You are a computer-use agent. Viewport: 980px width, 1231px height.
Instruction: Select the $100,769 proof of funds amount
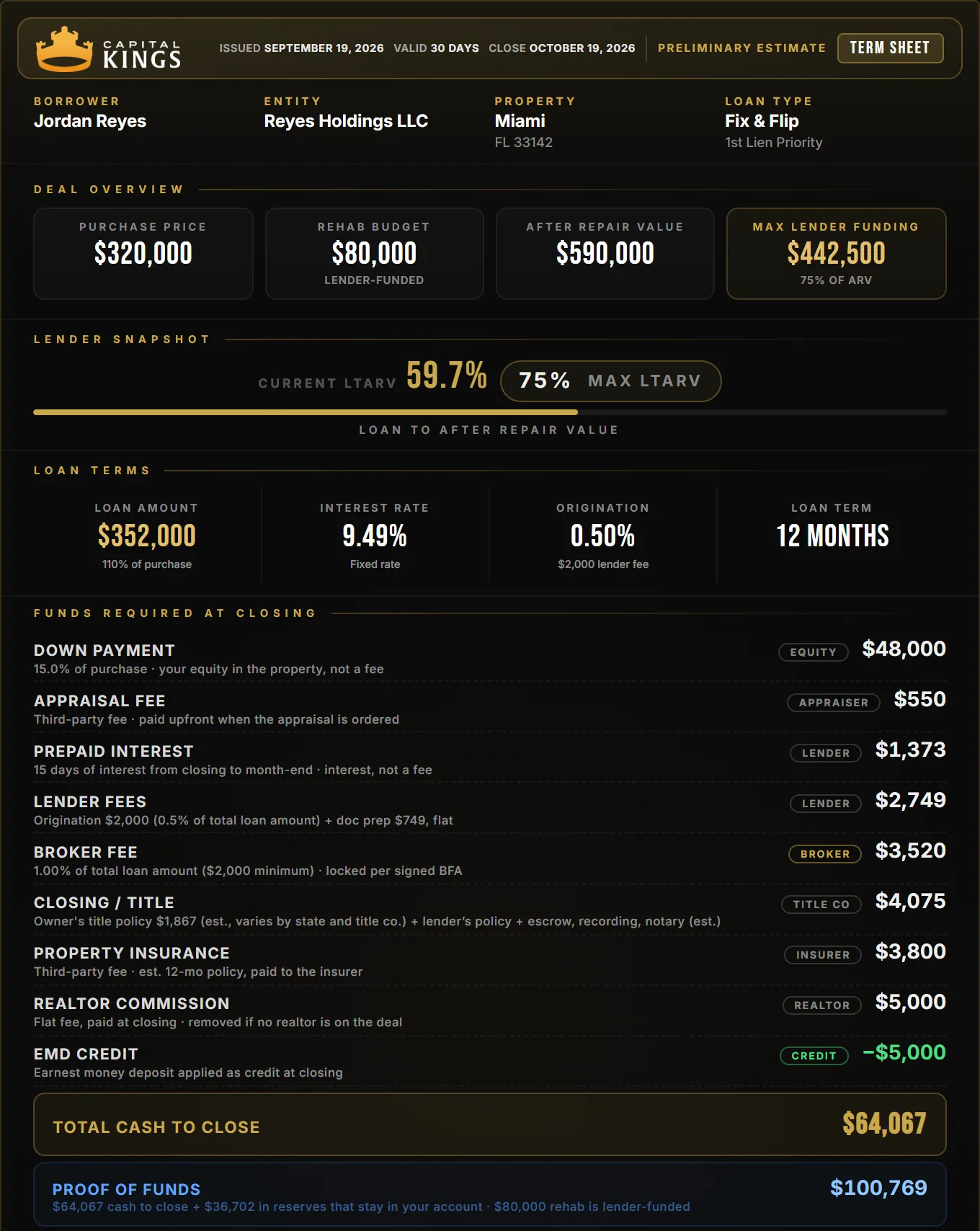coord(879,1188)
